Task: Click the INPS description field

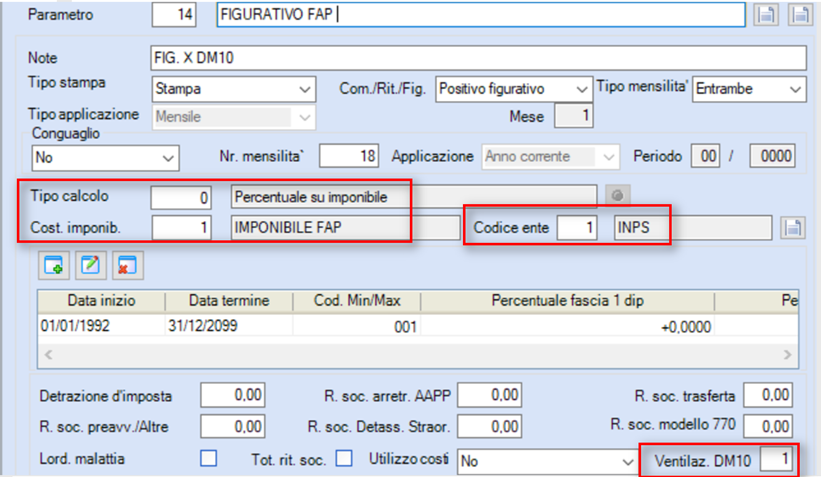Action: (x=693, y=228)
